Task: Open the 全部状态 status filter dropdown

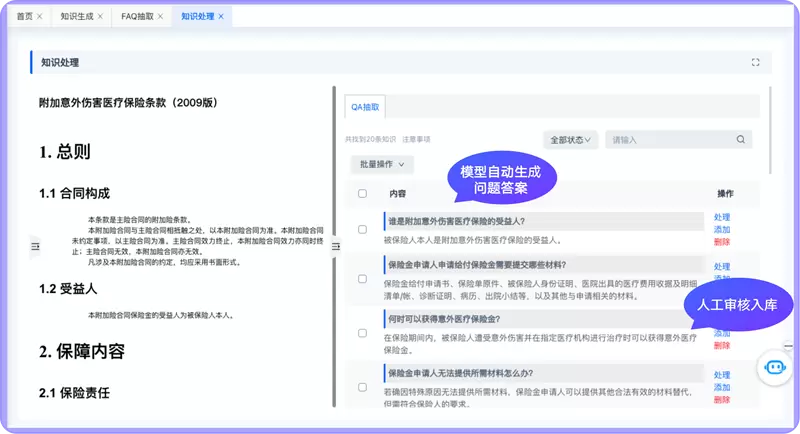Action: coord(570,140)
